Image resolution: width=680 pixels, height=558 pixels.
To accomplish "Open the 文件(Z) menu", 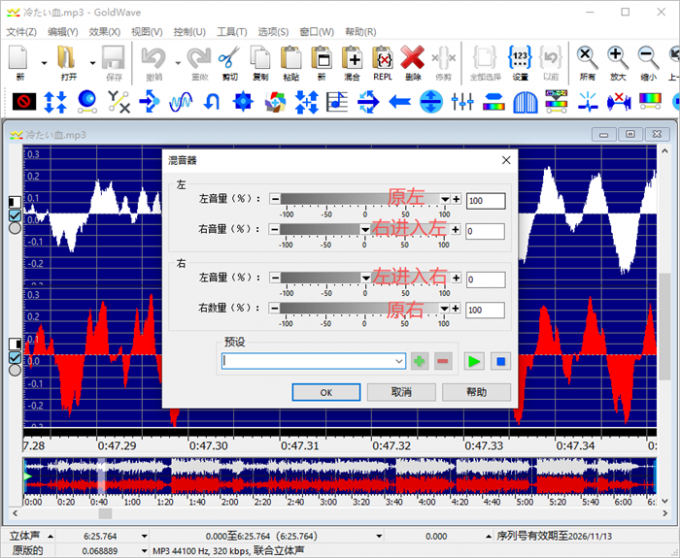I will (x=21, y=32).
